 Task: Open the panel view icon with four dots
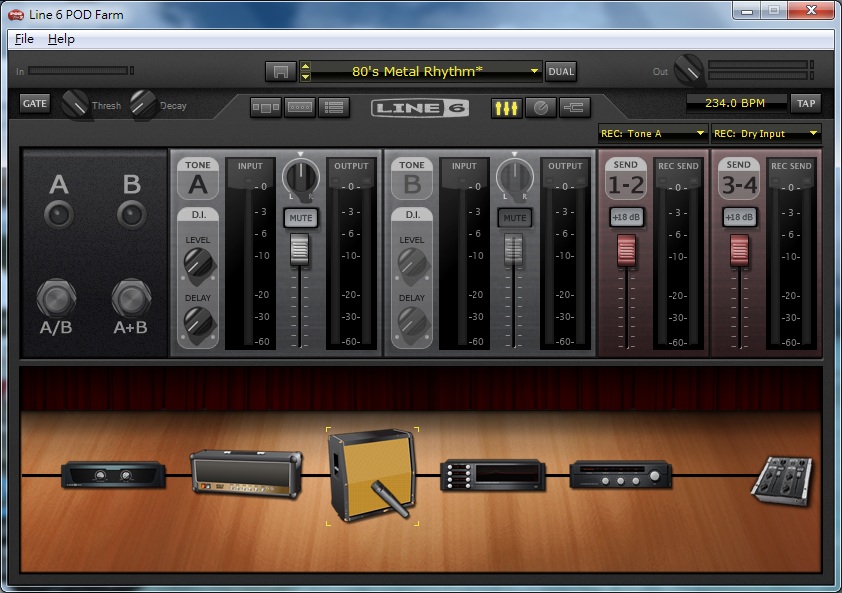click(300, 107)
